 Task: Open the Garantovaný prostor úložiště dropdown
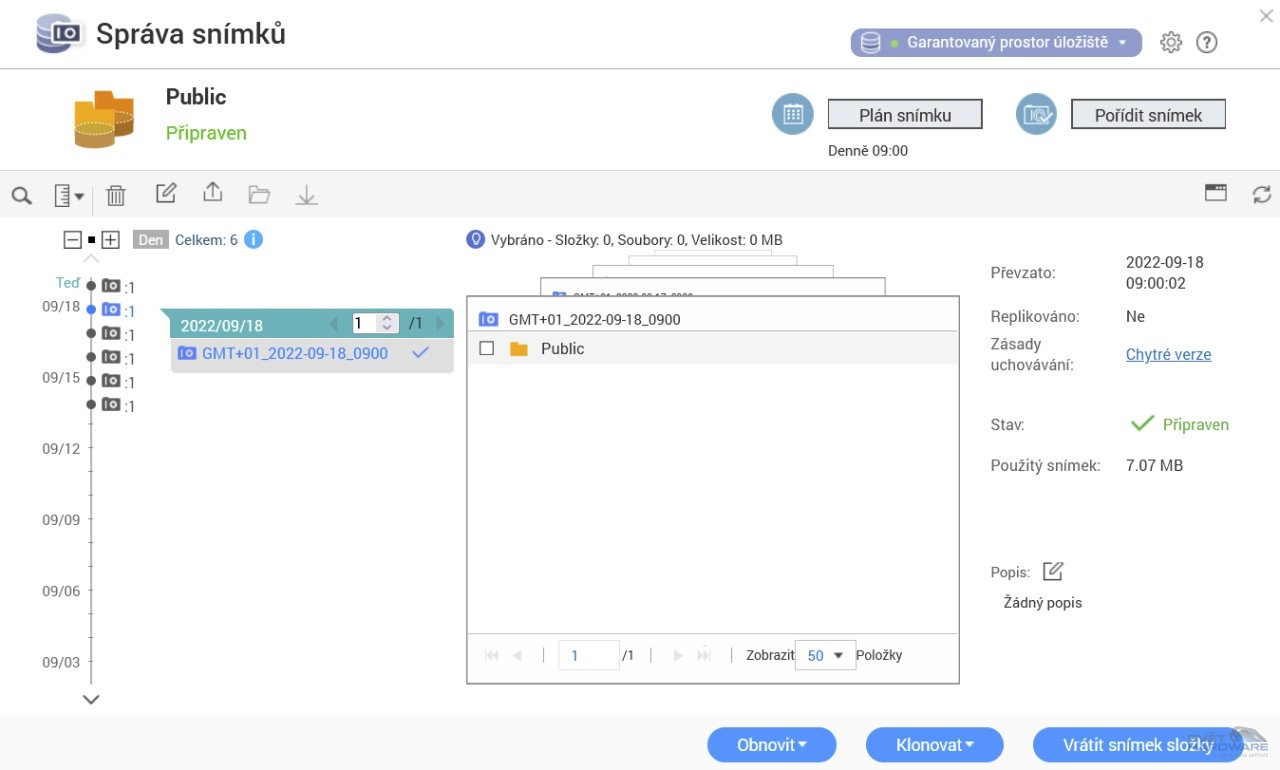tap(996, 43)
